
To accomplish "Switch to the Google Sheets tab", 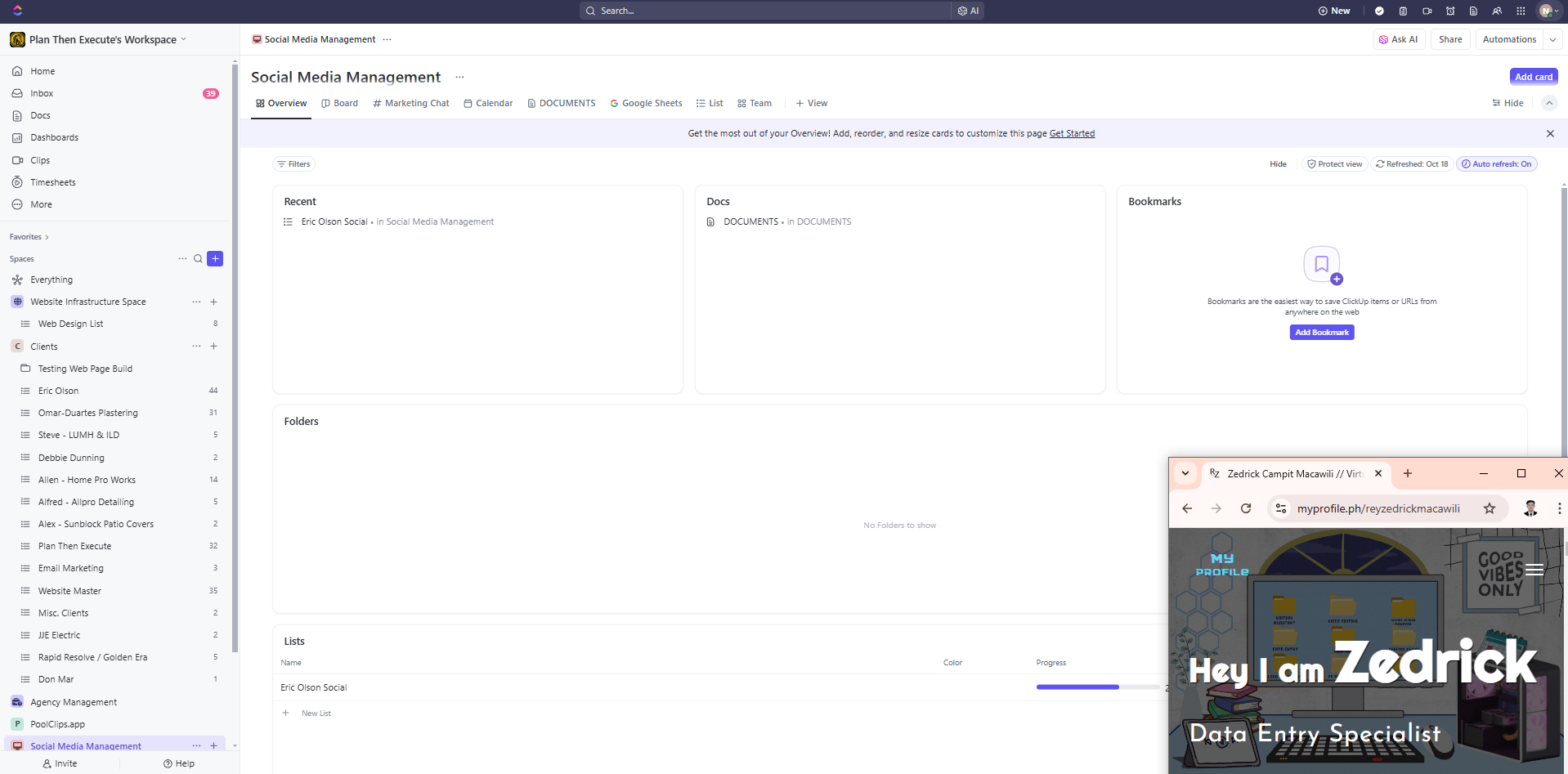I will coord(646,103).
